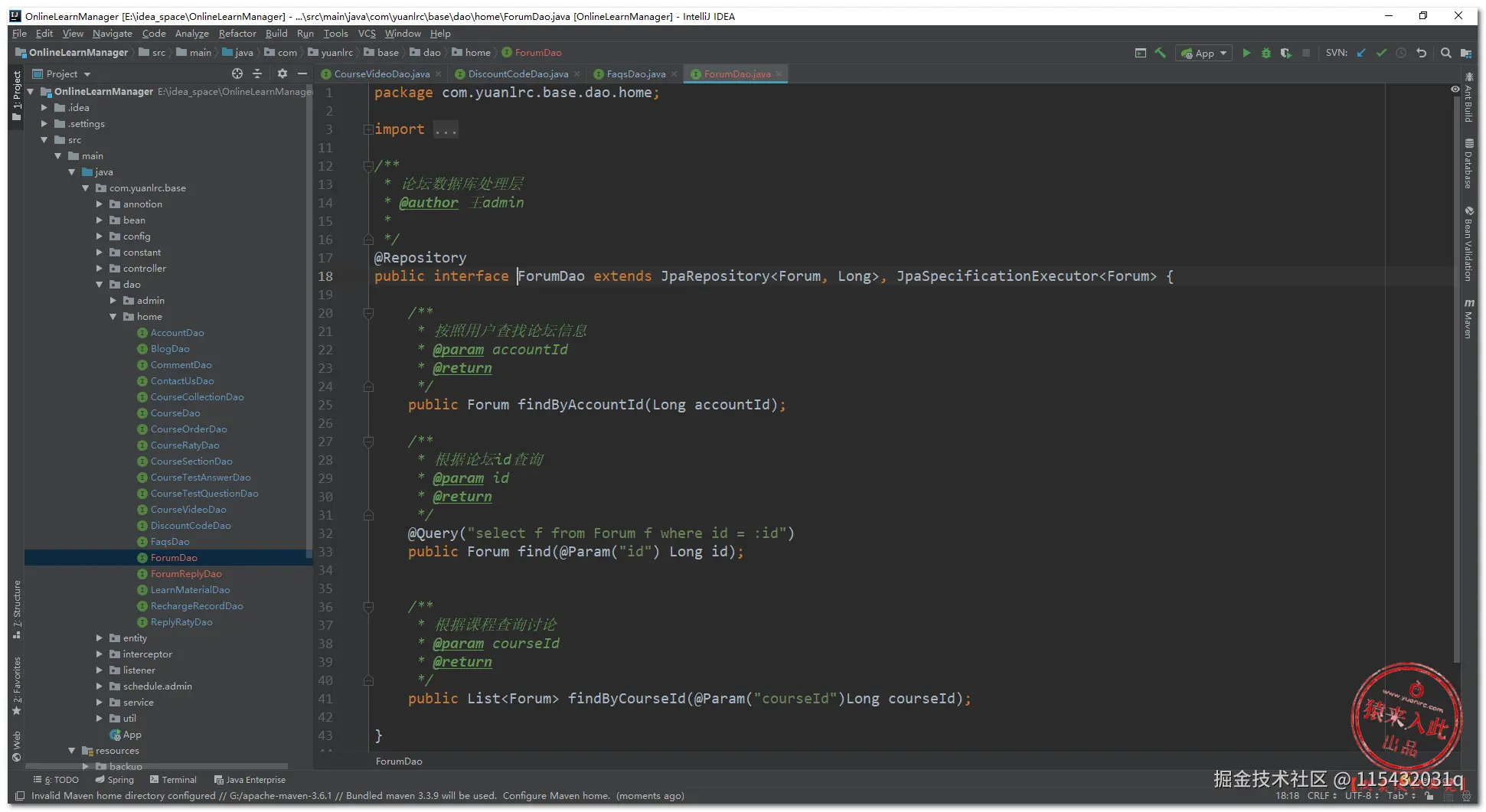Open RechargeRecordDao in project tree

[x=197, y=606]
